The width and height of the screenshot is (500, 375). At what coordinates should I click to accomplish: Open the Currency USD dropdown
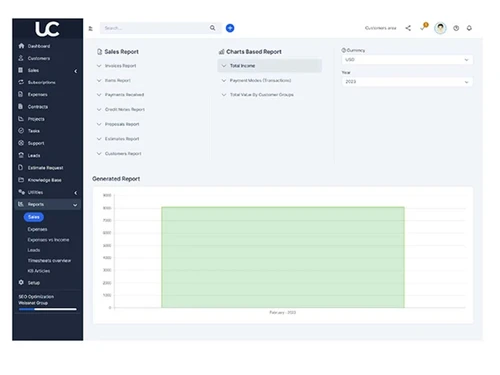(407, 60)
